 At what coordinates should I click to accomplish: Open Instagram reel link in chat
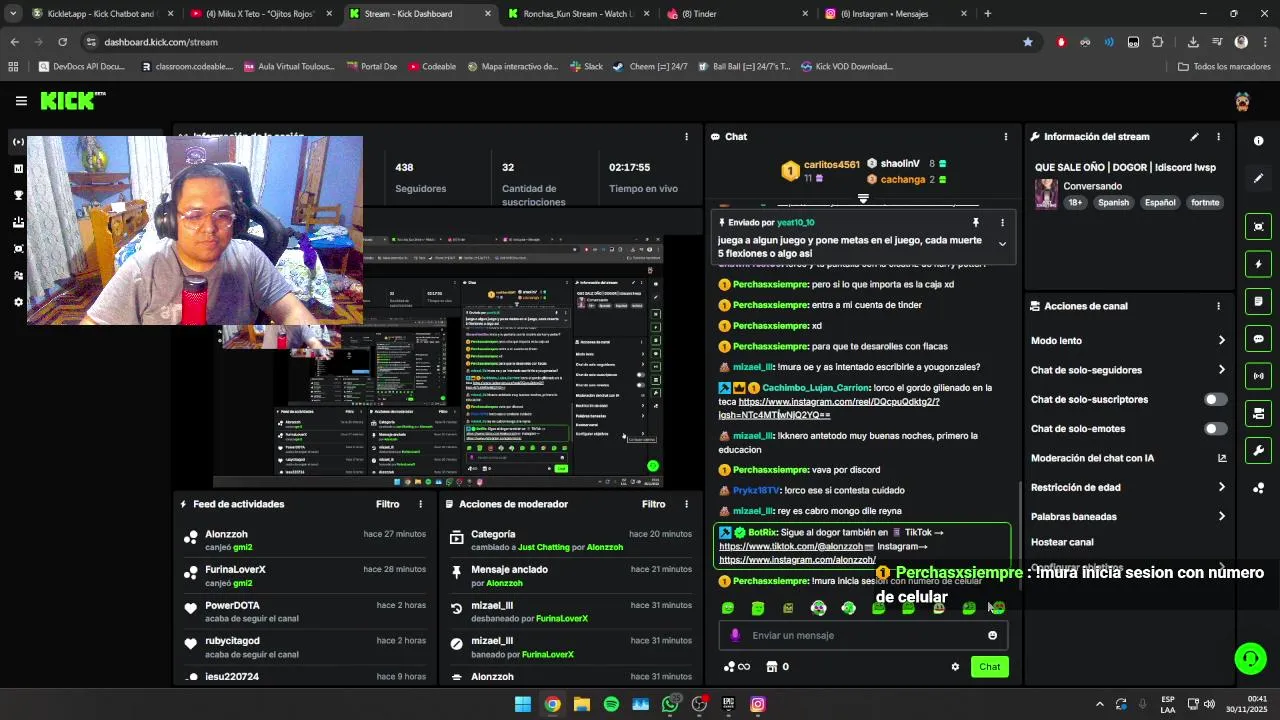(x=829, y=408)
